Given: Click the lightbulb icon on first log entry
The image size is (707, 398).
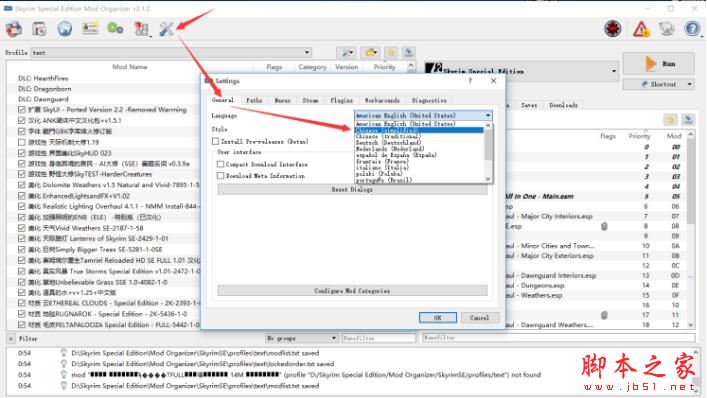Looking at the screenshot, I should (64, 353).
